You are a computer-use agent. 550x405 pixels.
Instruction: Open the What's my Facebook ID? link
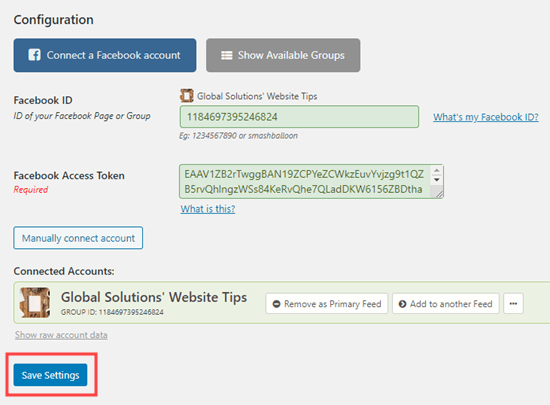[486, 117]
